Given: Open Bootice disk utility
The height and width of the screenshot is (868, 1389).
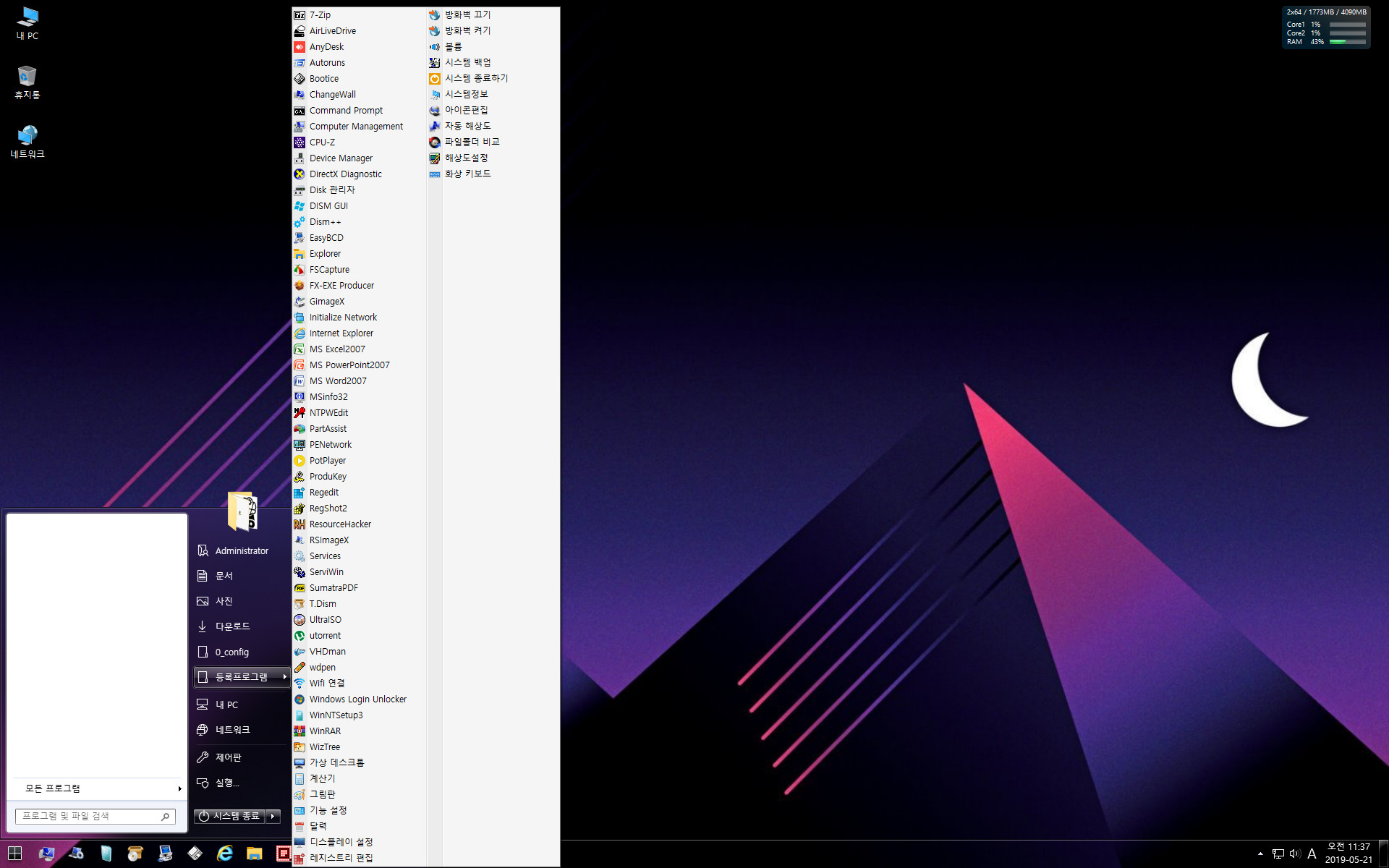Looking at the screenshot, I should (x=359, y=79).
